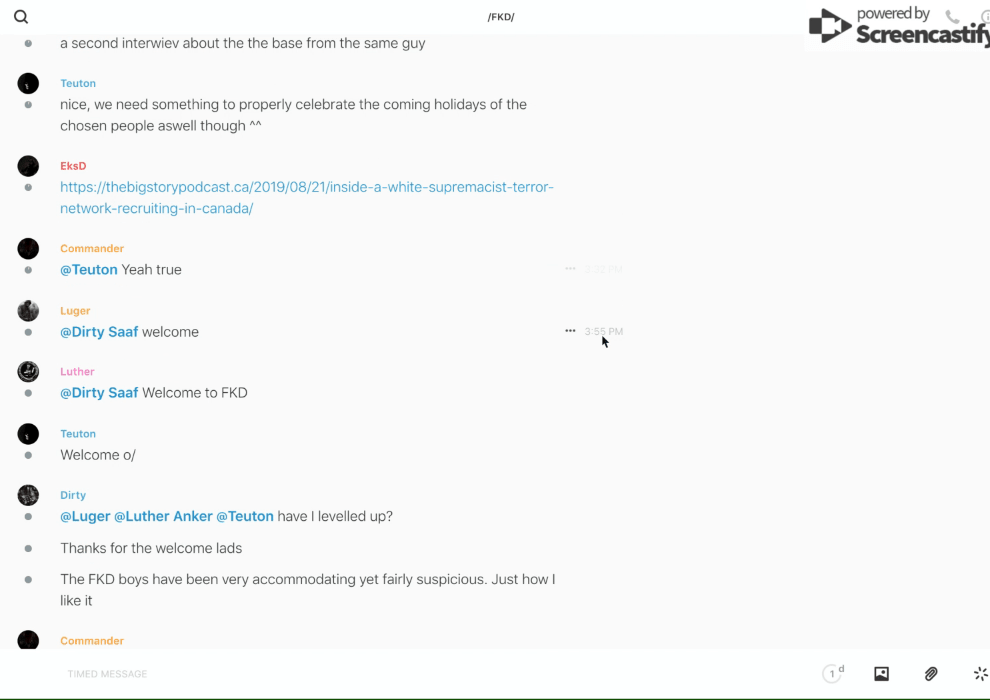Attach a file using the paperclip icon
The image size is (990, 700).
931,674
